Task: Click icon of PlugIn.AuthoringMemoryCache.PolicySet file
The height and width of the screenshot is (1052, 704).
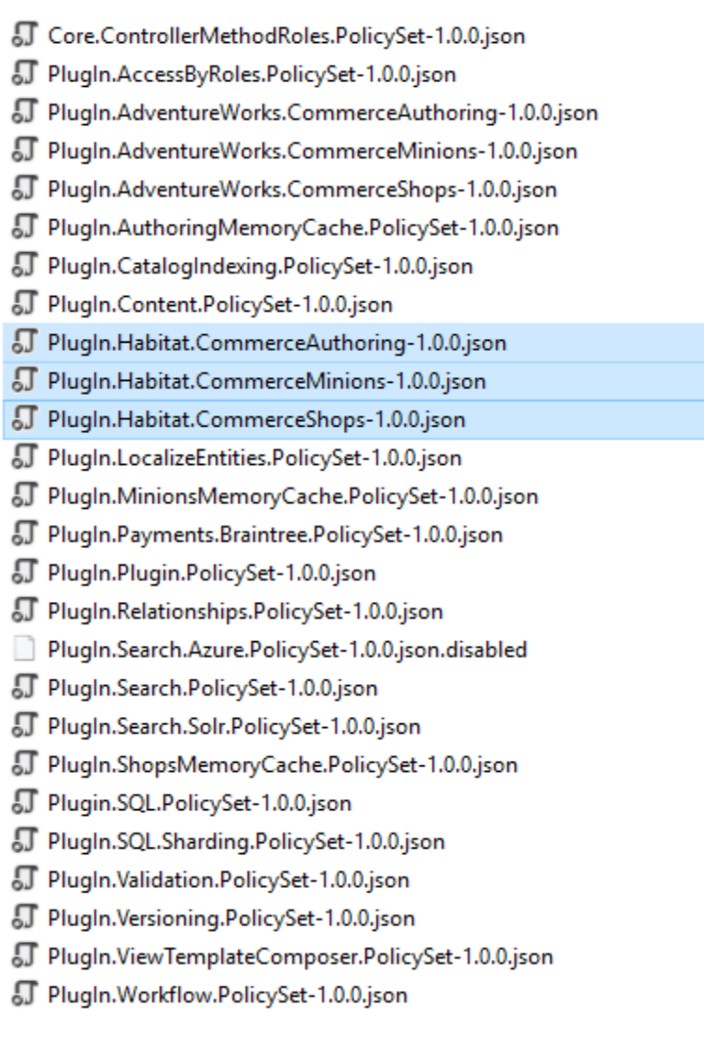Action: [24, 227]
